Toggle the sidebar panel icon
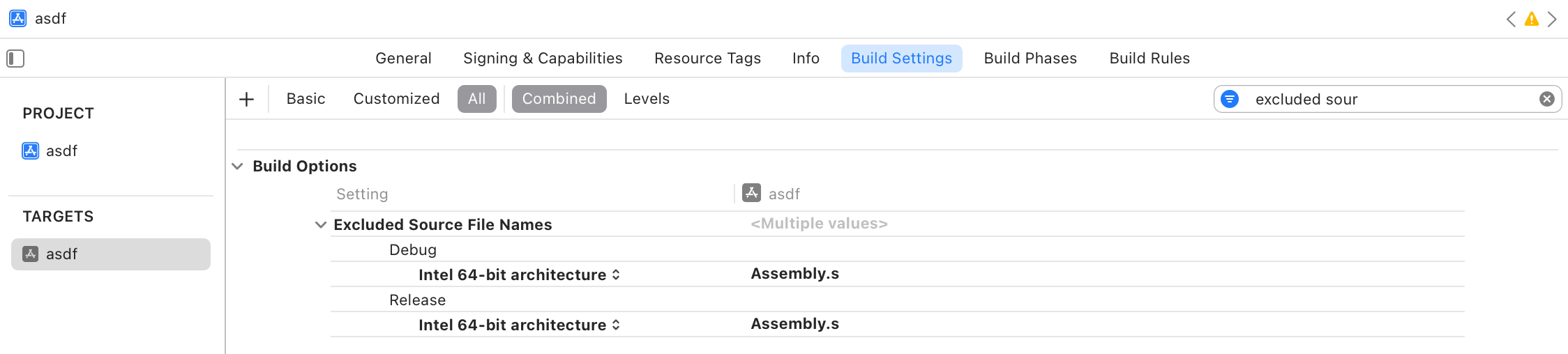The width and height of the screenshot is (1568, 354). click(x=15, y=59)
